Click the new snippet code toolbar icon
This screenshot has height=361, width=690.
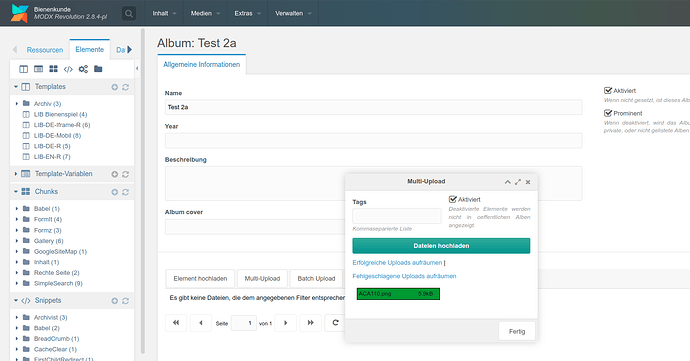point(68,69)
